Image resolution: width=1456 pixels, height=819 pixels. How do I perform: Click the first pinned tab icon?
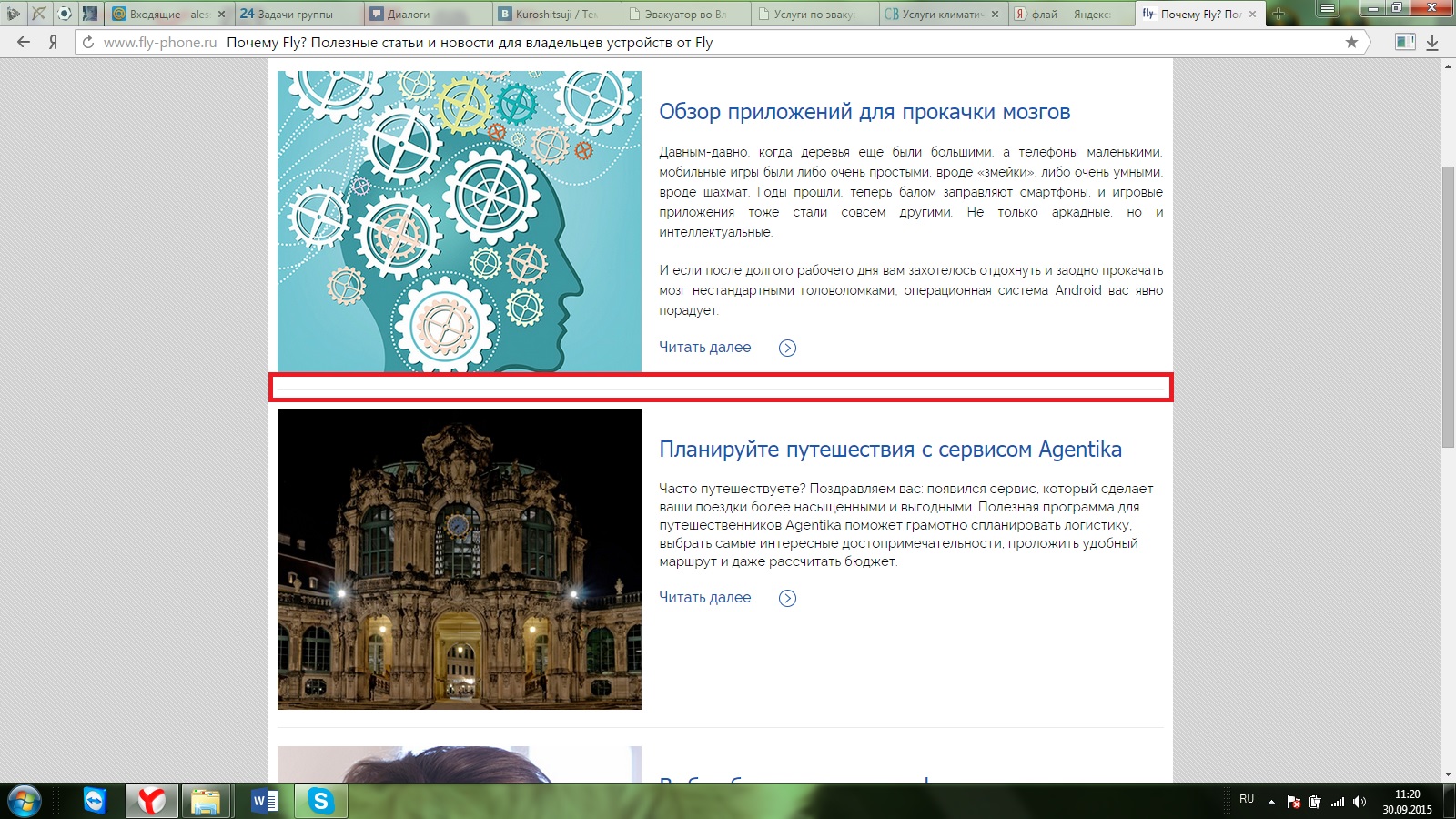click(x=14, y=14)
